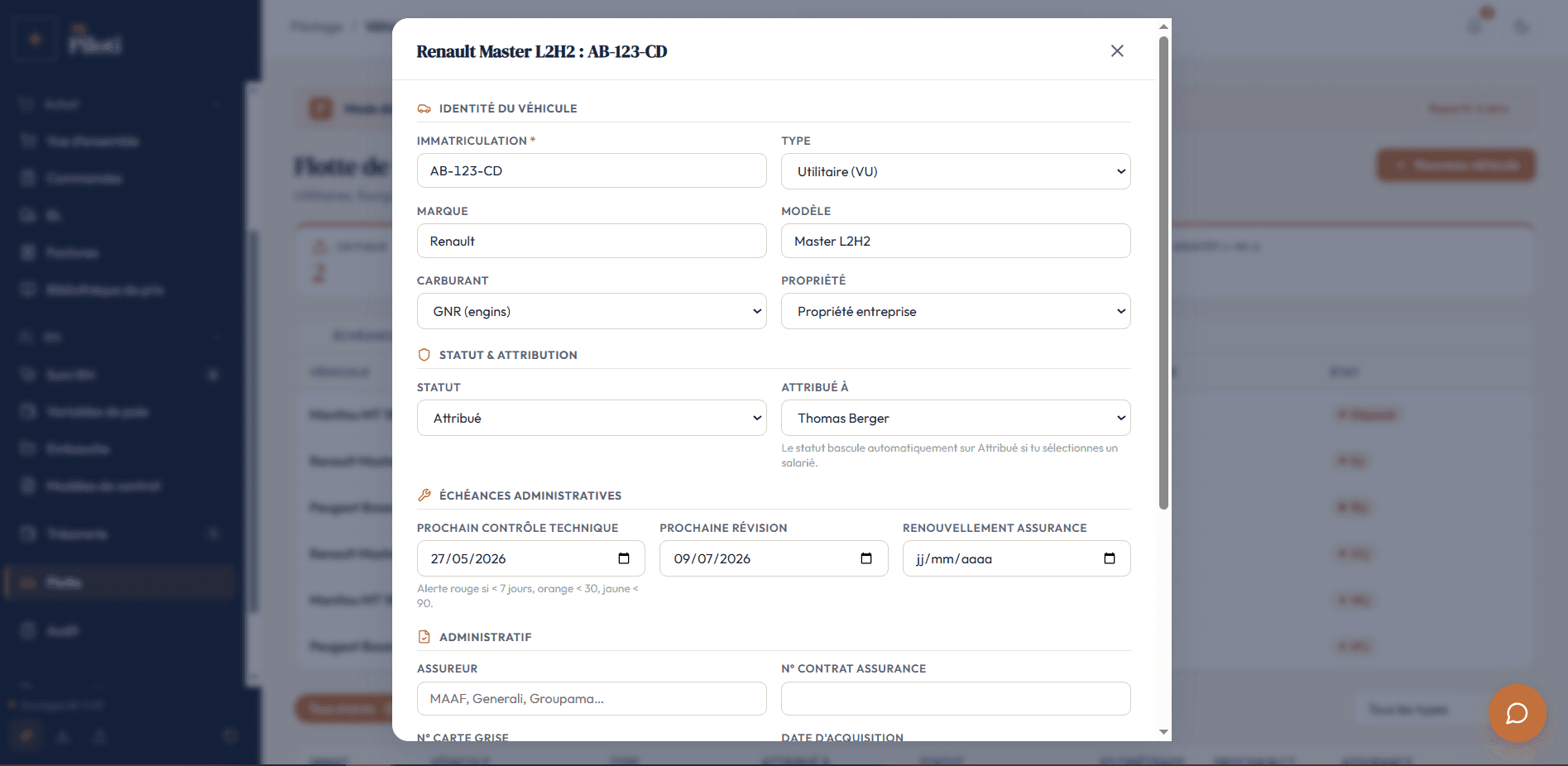Edit the Marque field containing Renault
This screenshot has width=1568, height=766.
pyautogui.click(x=592, y=241)
